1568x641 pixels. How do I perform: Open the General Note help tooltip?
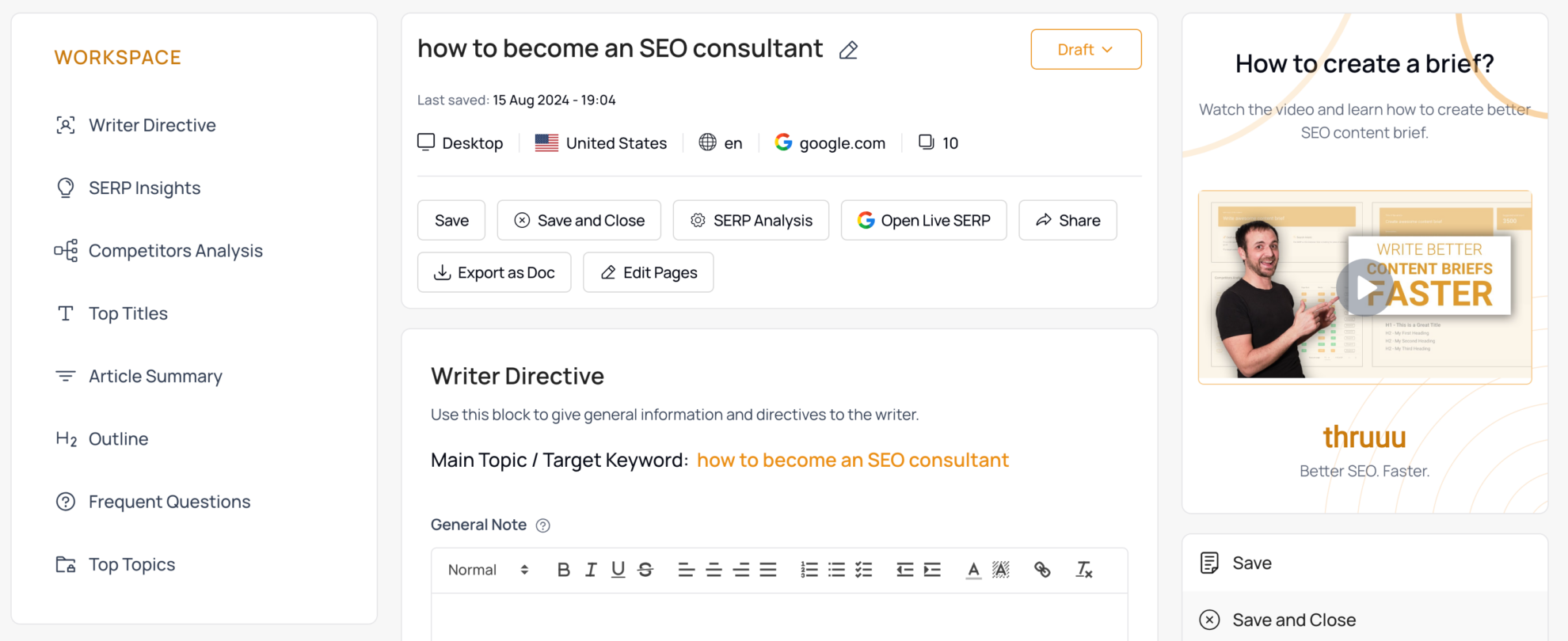[542, 525]
